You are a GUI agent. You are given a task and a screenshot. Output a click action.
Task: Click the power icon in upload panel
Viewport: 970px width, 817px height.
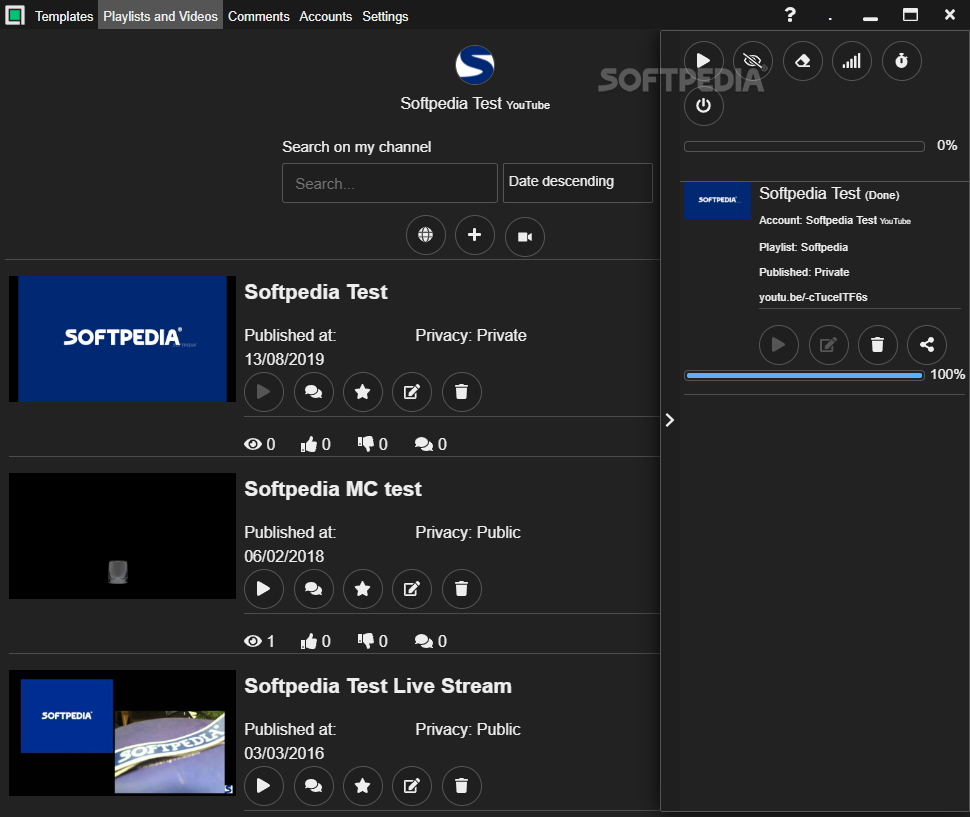click(x=704, y=106)
